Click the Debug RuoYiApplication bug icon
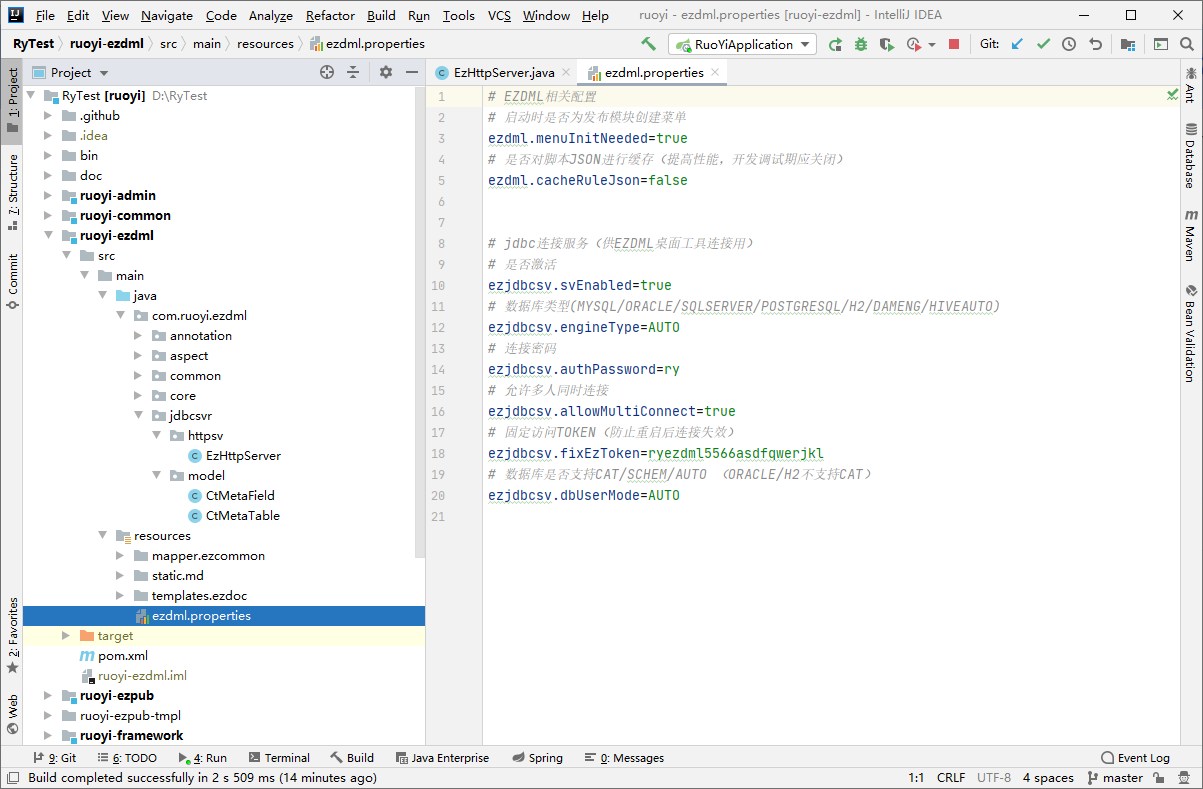The width and height of the screenshot is (1203, 789). (x=861, y=44)
